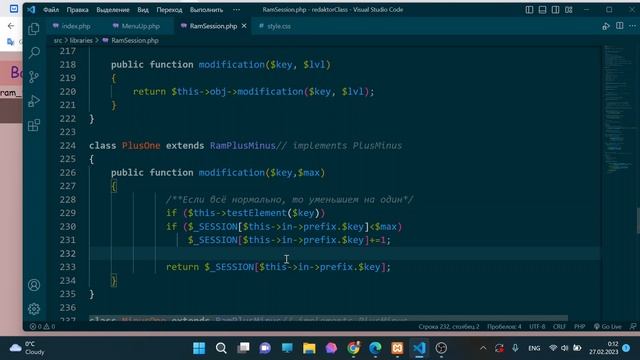Change indentation via Пробелов: 4
Image resolution: width=640 pixels, height=360 pixels.
(504, 327)
